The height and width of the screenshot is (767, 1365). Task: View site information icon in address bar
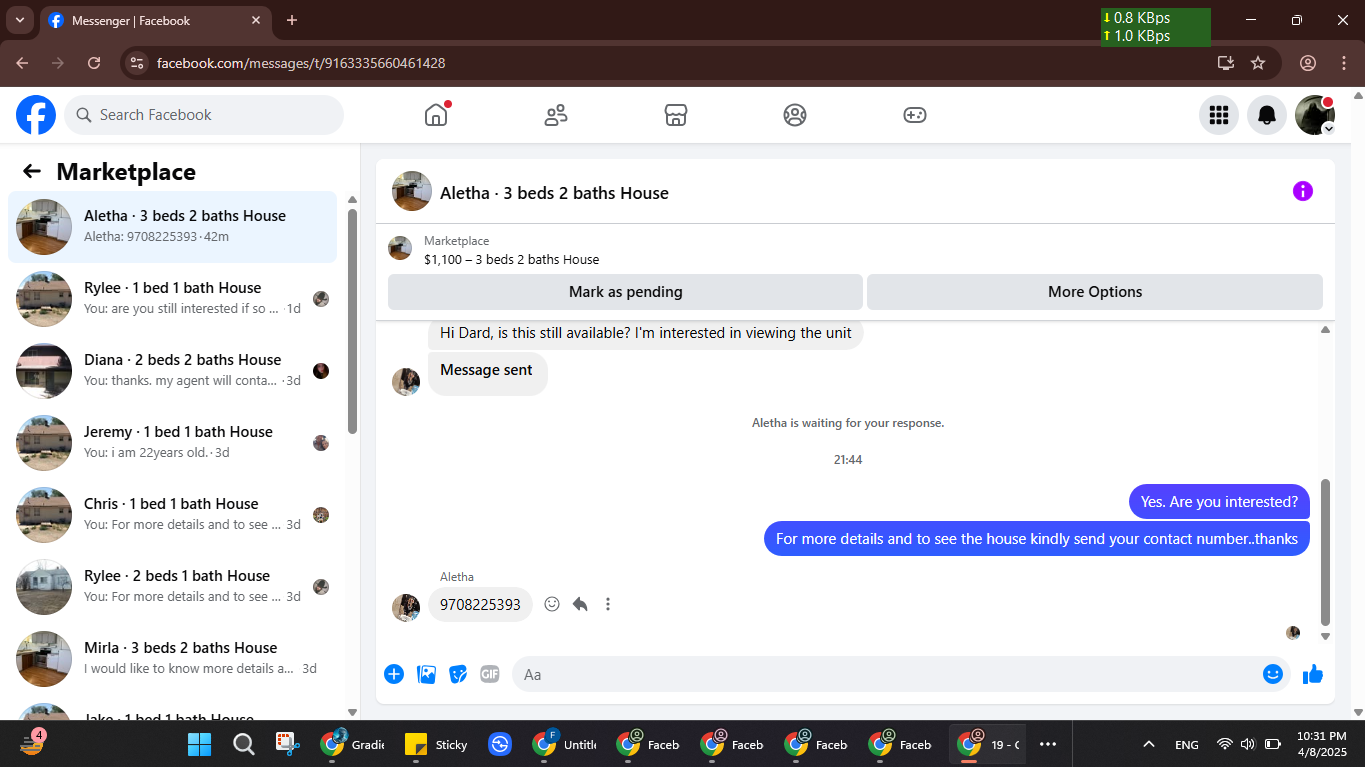pos(138,63)
